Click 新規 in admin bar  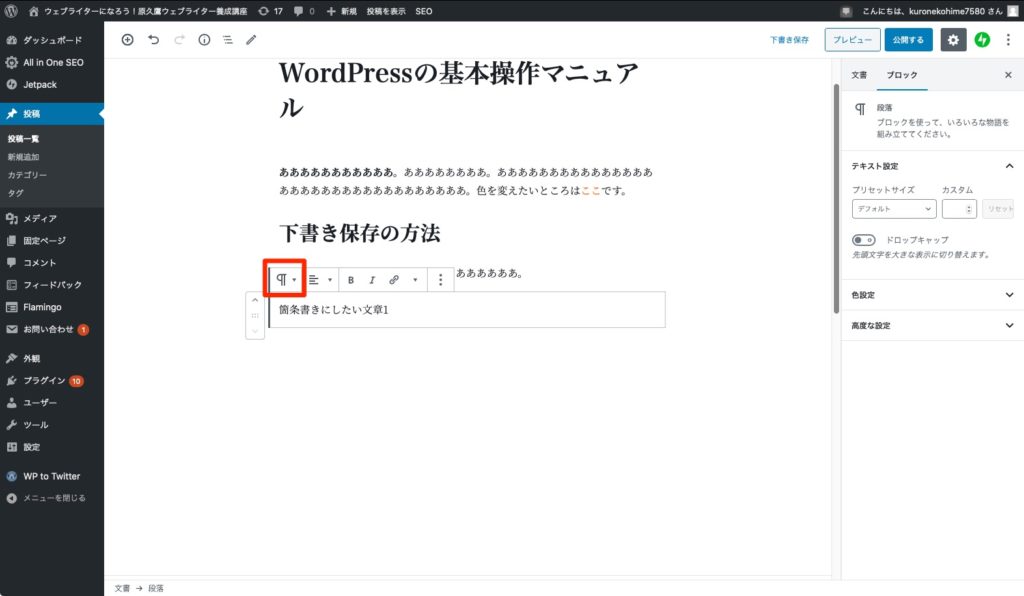342,11
